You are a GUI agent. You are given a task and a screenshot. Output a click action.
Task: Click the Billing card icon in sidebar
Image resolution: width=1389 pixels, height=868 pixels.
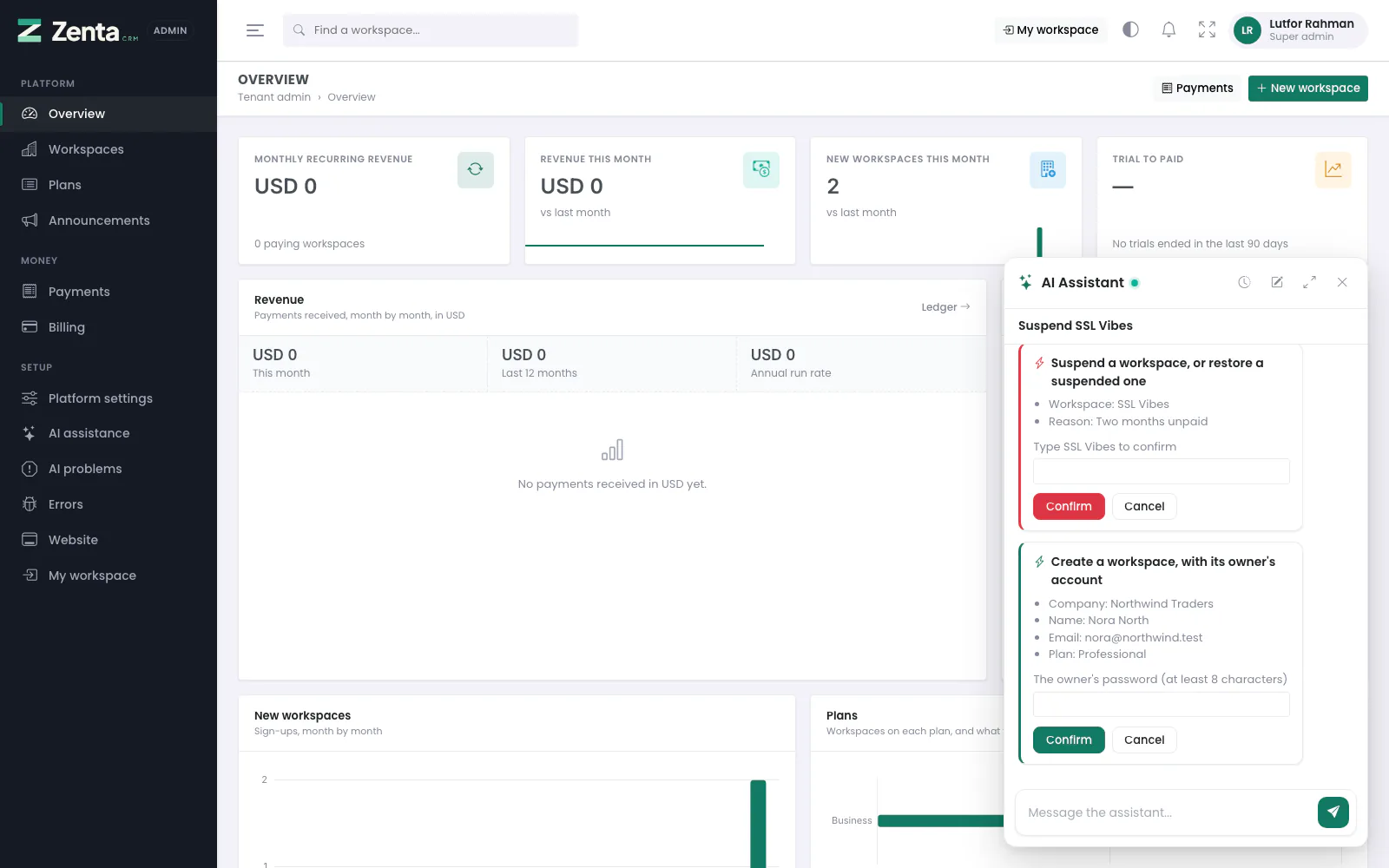(x=30, y=327)
